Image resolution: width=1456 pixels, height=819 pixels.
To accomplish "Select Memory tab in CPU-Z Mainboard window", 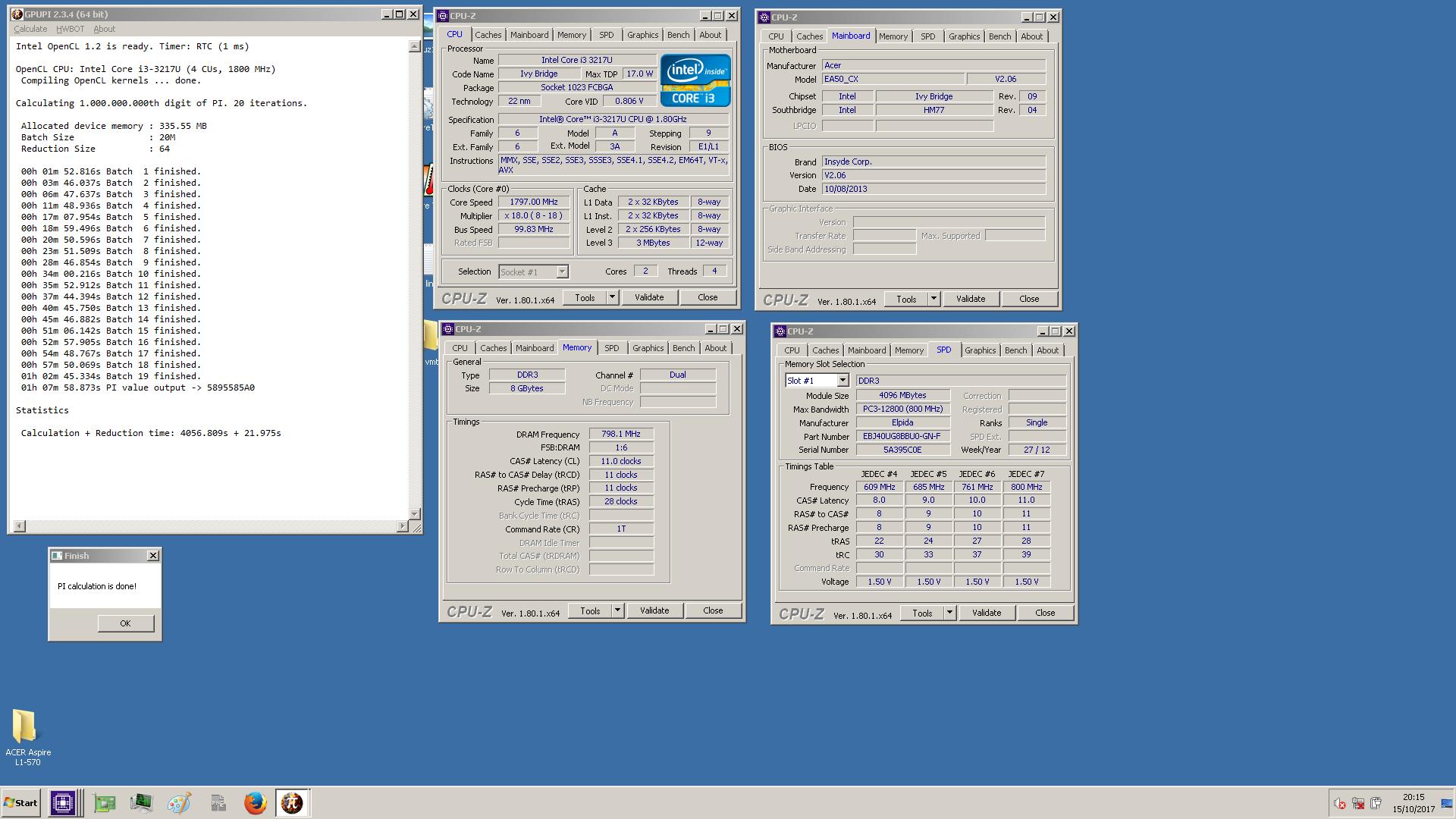I will pos(893,36).
